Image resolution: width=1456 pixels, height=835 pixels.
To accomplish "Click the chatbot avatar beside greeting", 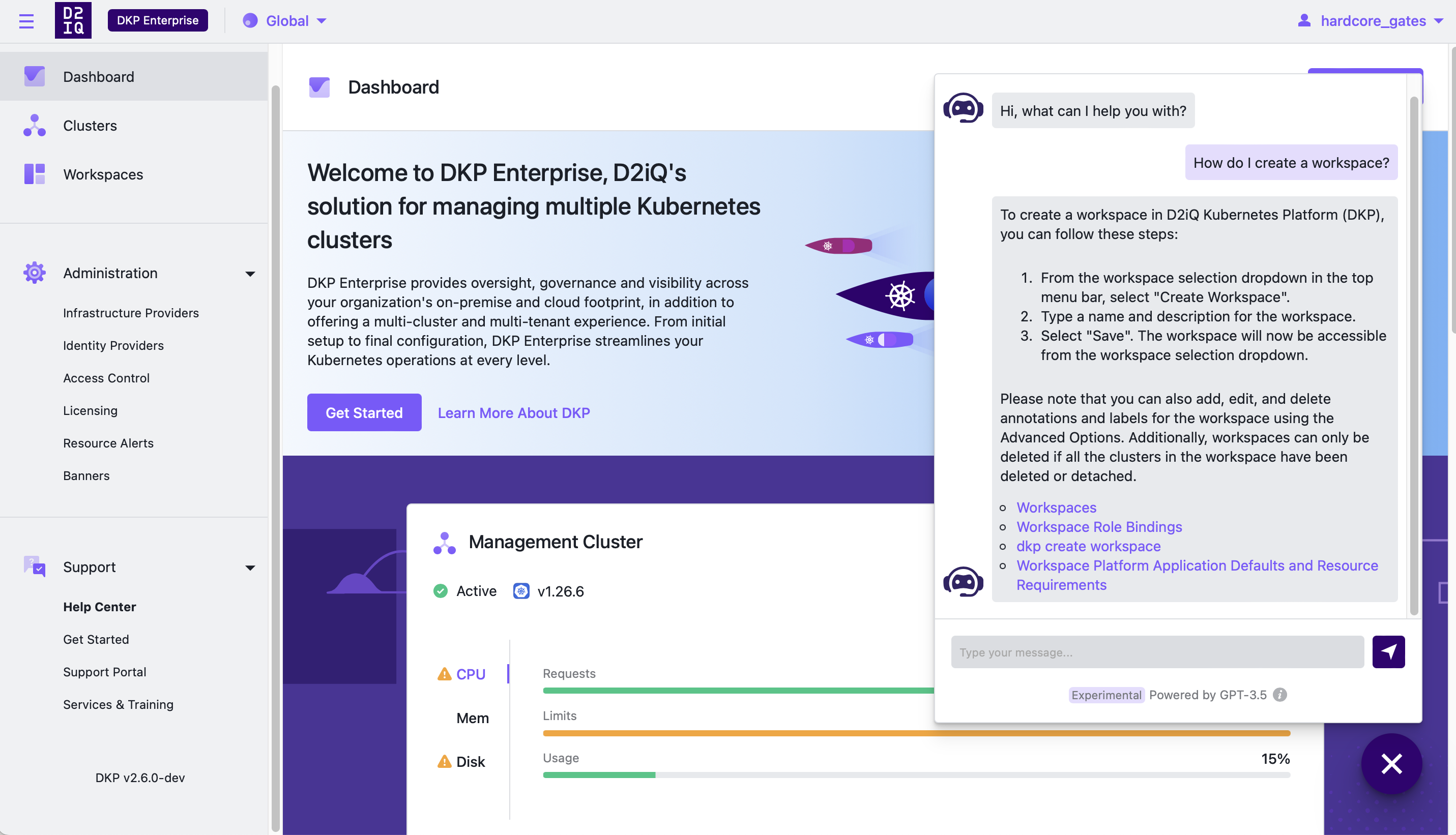I will click(963, 108).
